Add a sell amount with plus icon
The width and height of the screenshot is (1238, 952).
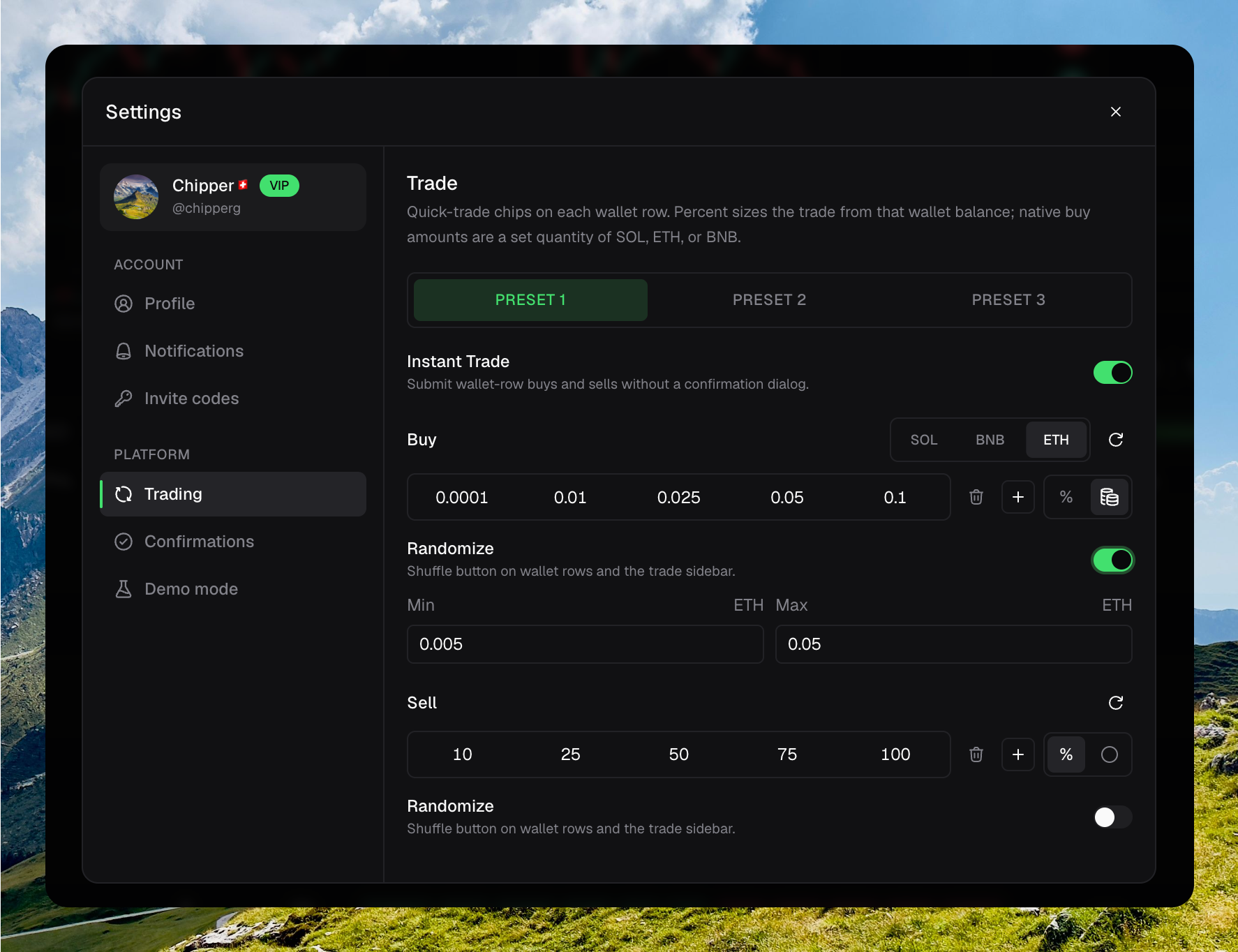1018,754
